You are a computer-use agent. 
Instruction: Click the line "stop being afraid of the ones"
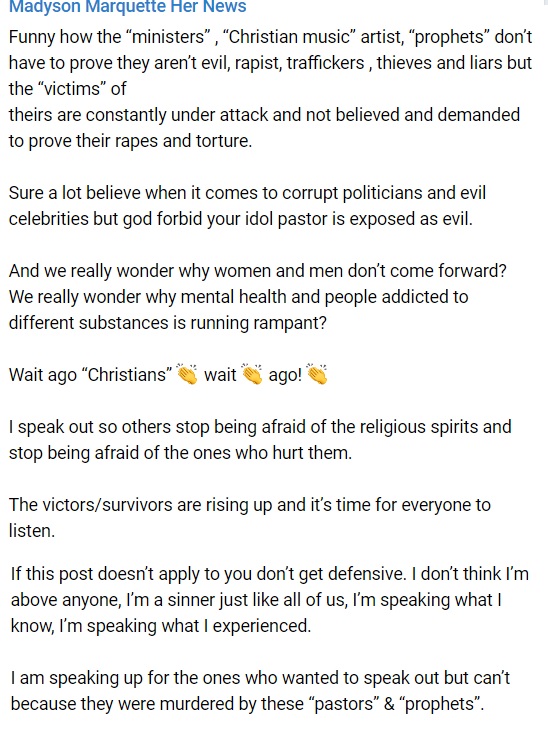(180, 452)
